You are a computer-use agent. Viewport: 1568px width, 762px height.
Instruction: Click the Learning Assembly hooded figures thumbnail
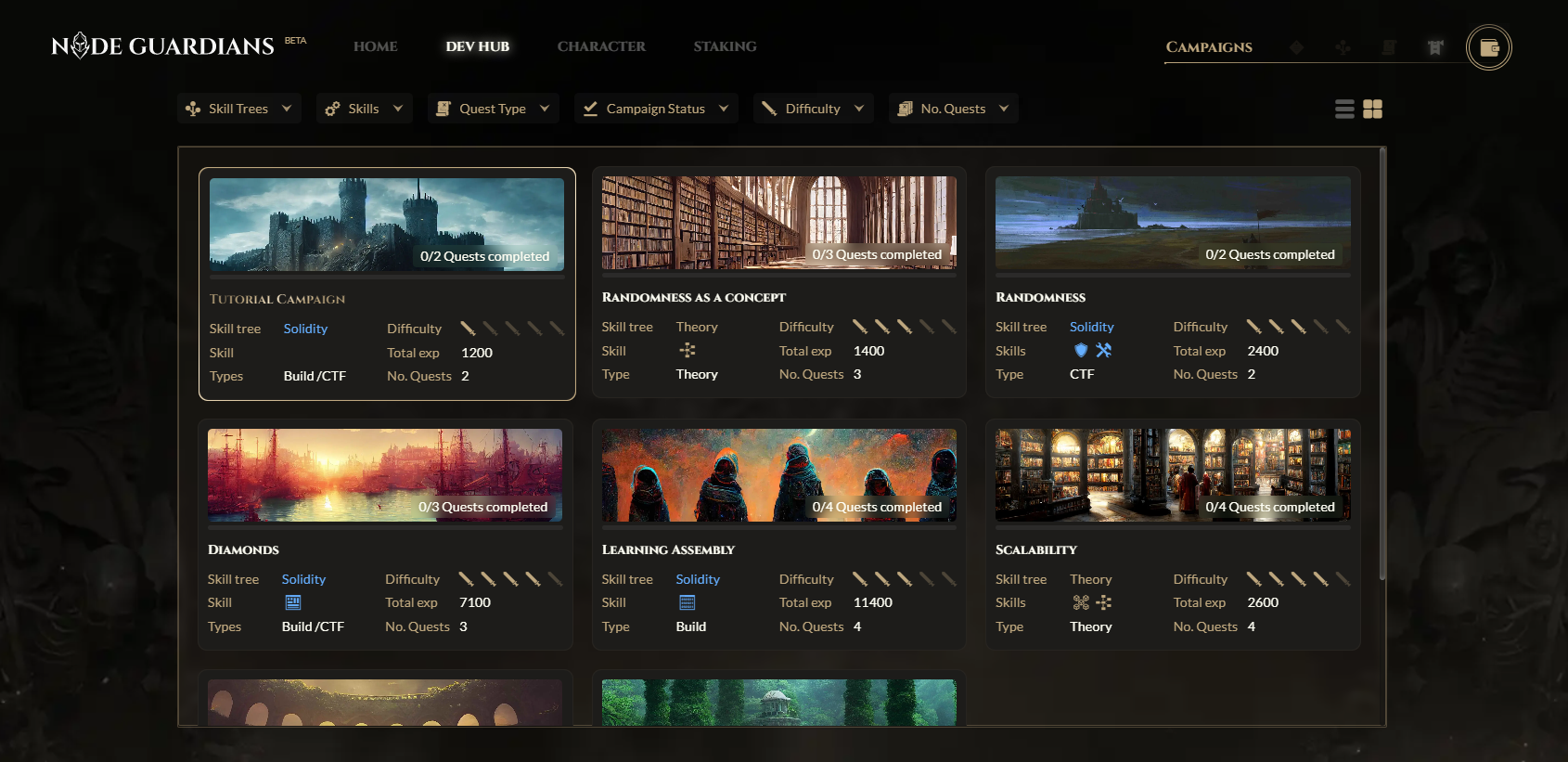tap(779, 475)
